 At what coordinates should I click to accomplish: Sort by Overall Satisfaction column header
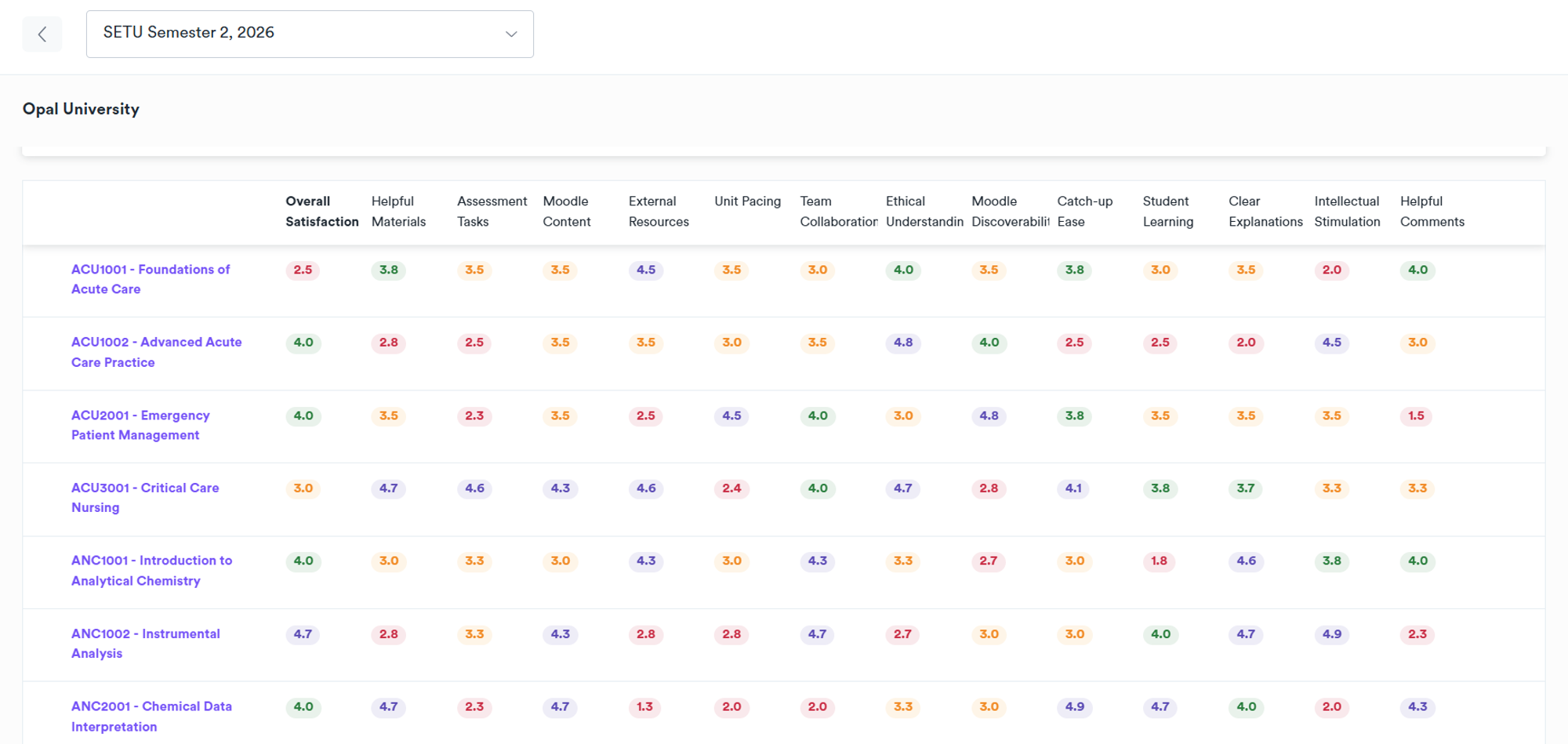coord(322,211)
